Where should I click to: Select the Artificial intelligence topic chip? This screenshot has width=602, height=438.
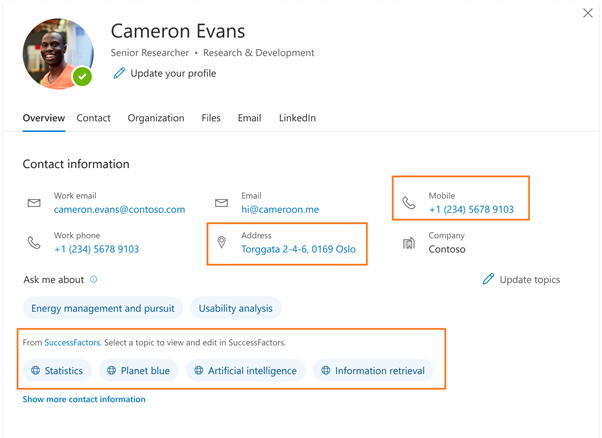tap(245, 370)
